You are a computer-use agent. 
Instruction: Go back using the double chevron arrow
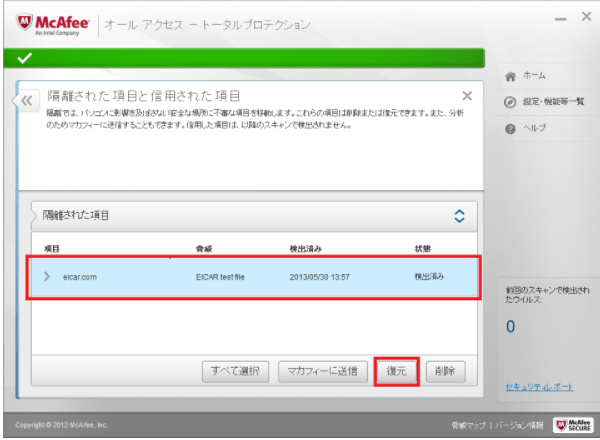27,100
